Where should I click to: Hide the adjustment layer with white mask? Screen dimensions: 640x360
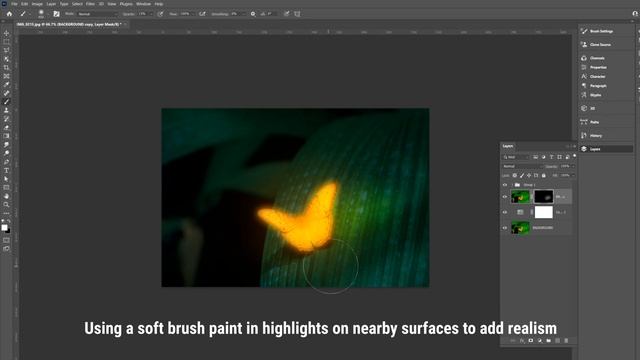pos(505,212)
